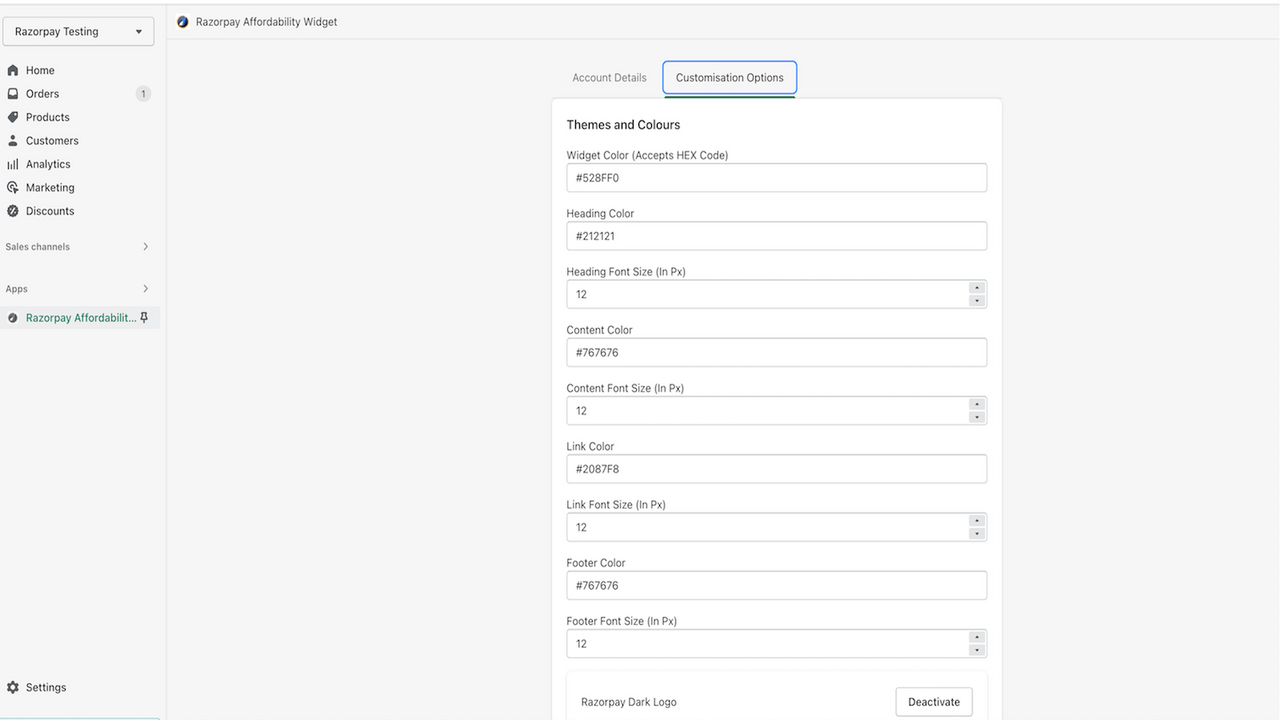The height and width of the screenshot is (720, 1280).
Task: Expand the Sales channels section
Action: (146, 246)
